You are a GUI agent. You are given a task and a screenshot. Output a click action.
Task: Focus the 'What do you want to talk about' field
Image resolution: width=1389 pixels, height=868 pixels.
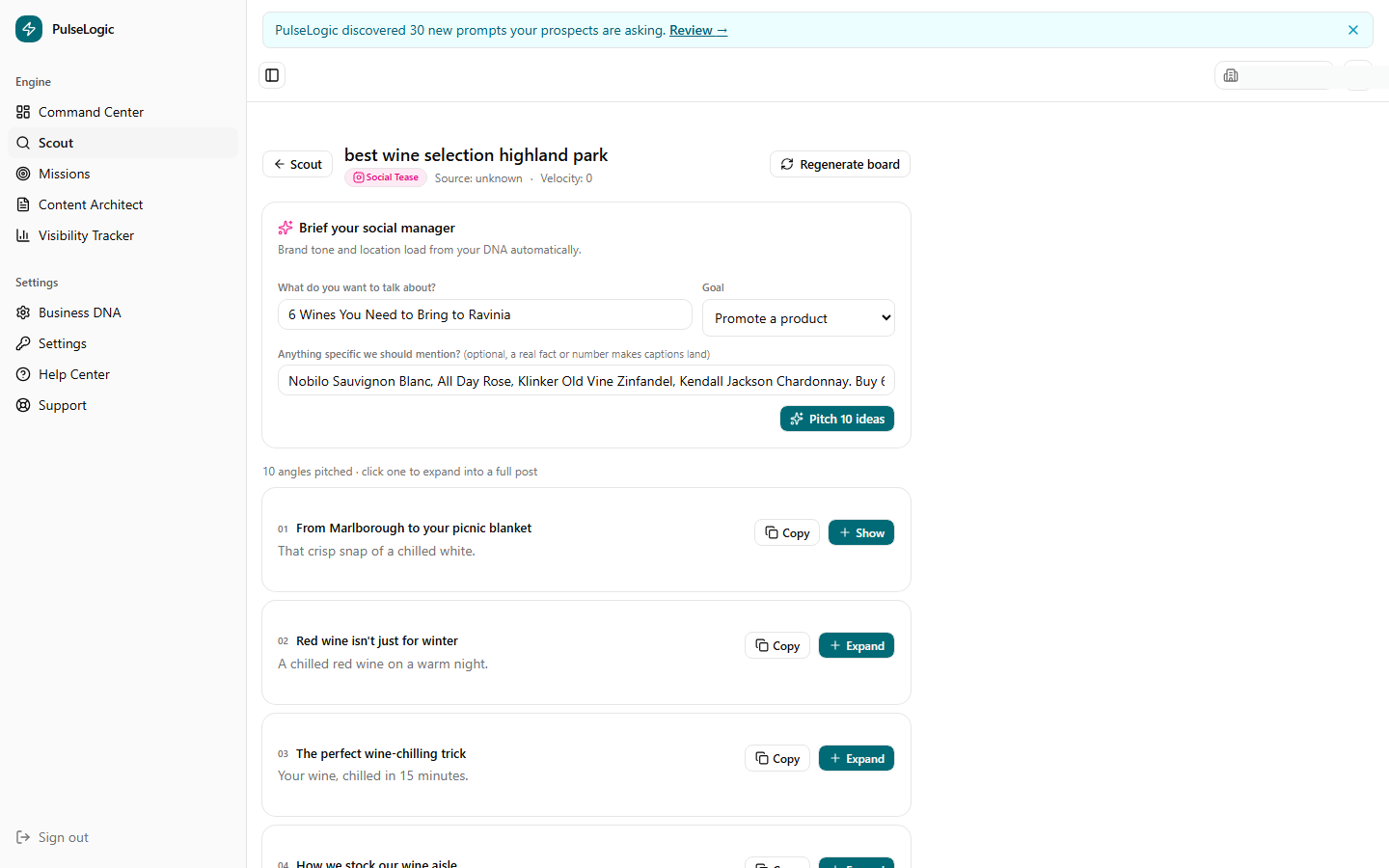(x=485, y=314)
